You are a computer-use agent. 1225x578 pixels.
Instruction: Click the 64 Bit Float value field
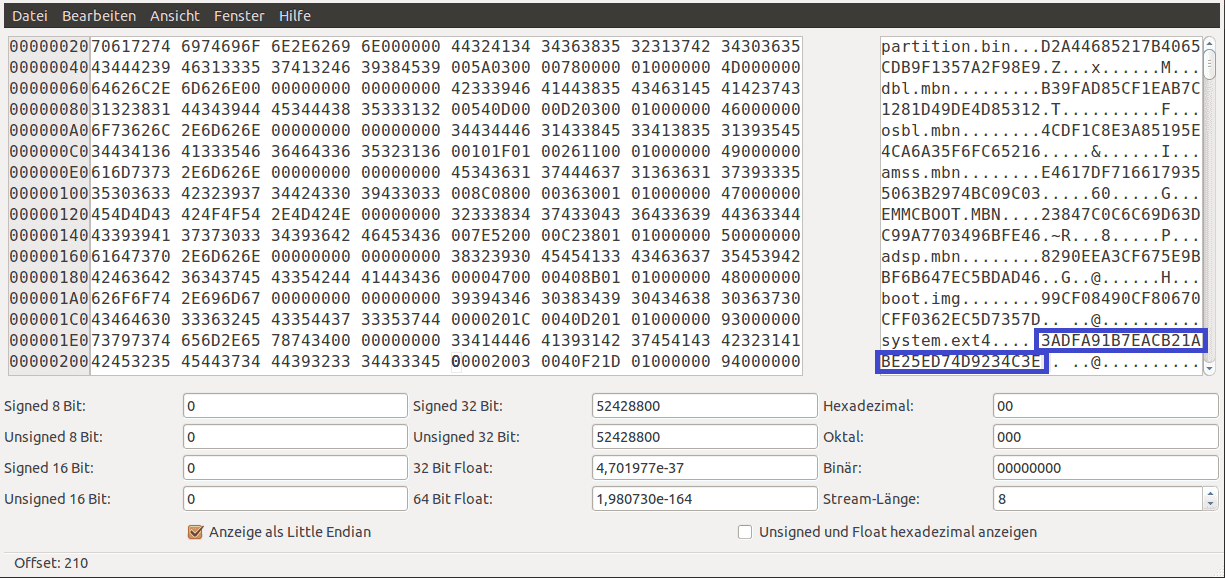[x=705, y=499]
